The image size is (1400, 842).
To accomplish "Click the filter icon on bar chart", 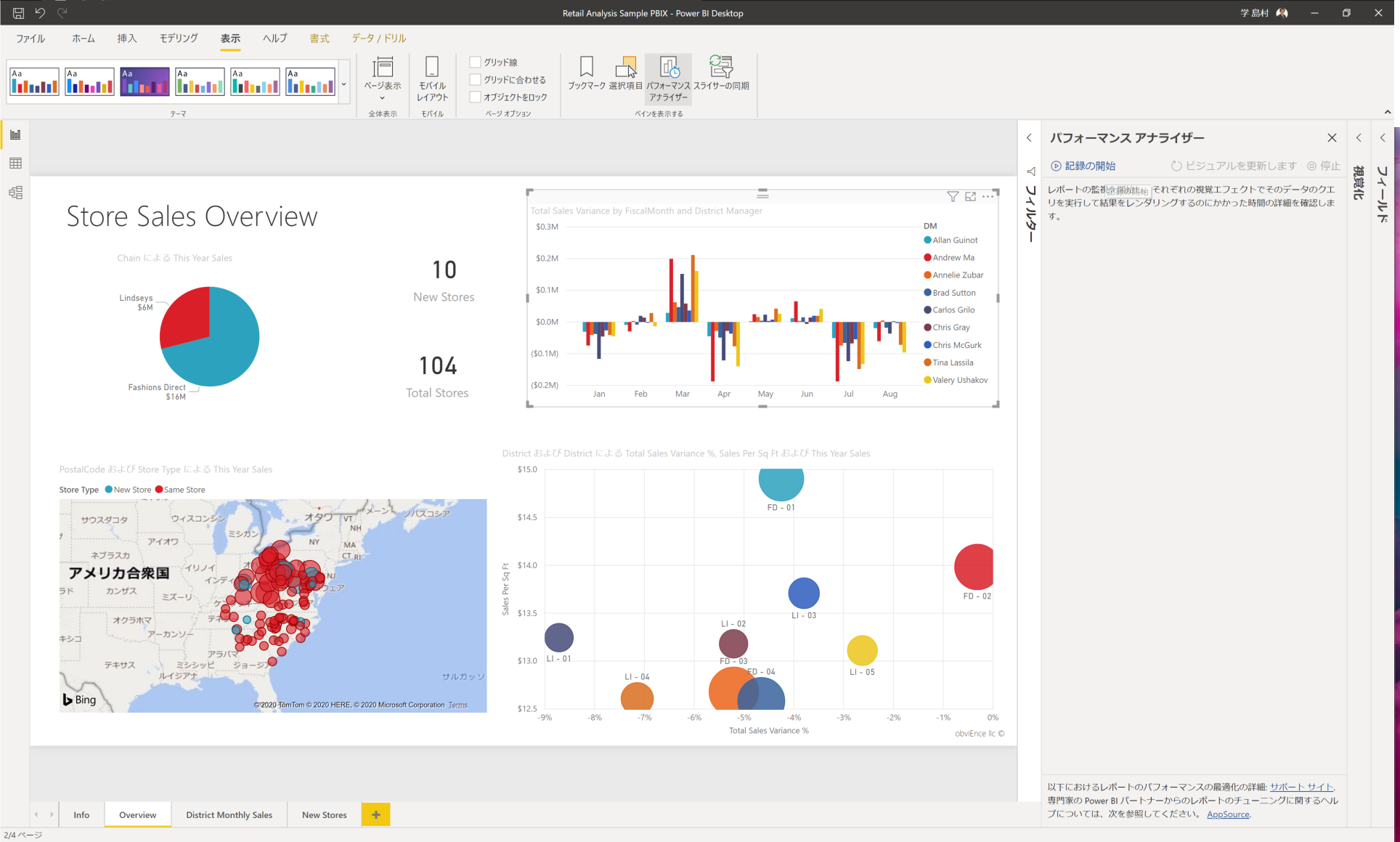I will [x=953, y=197].
